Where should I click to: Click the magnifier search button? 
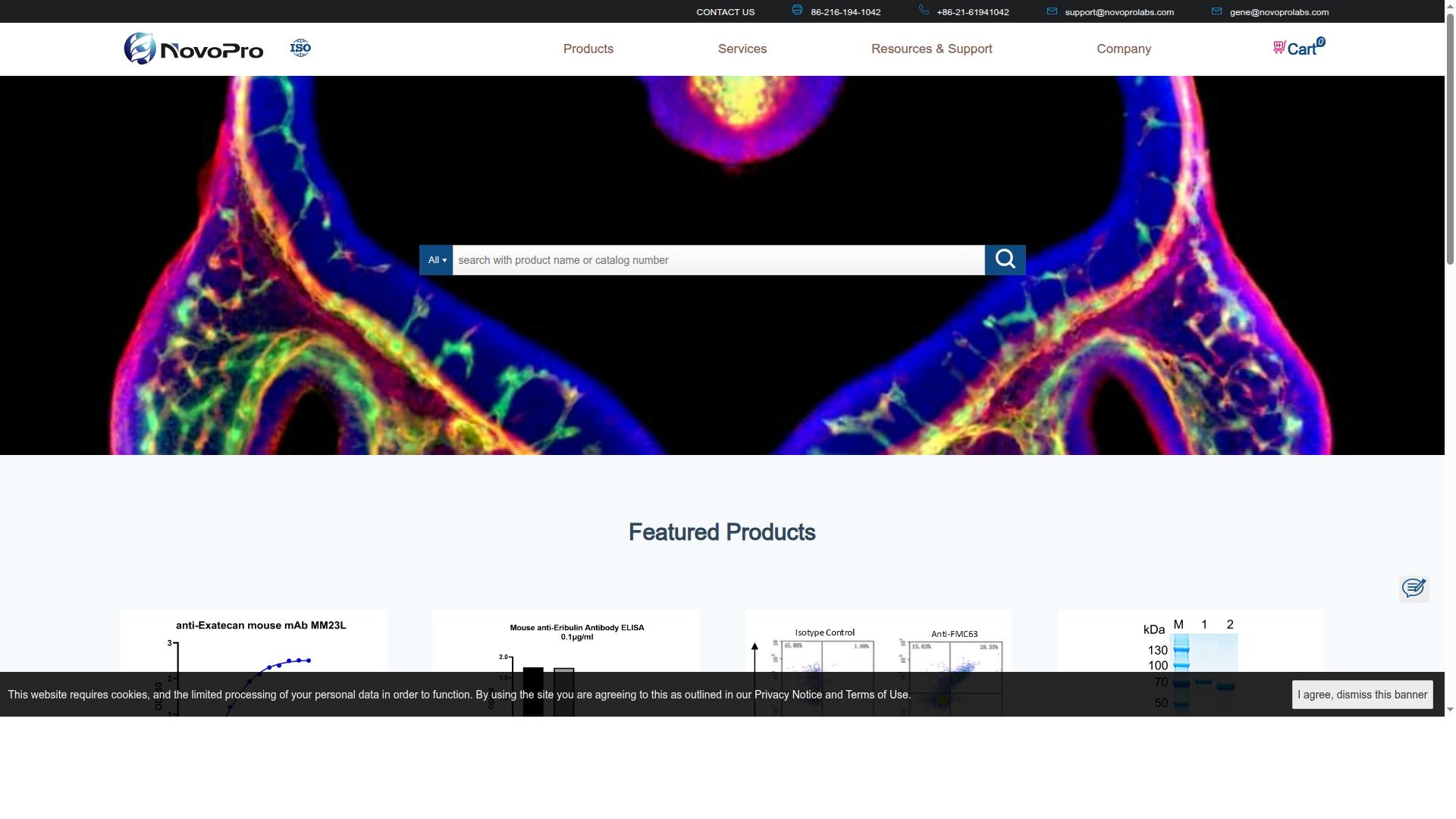point(1005,260)
